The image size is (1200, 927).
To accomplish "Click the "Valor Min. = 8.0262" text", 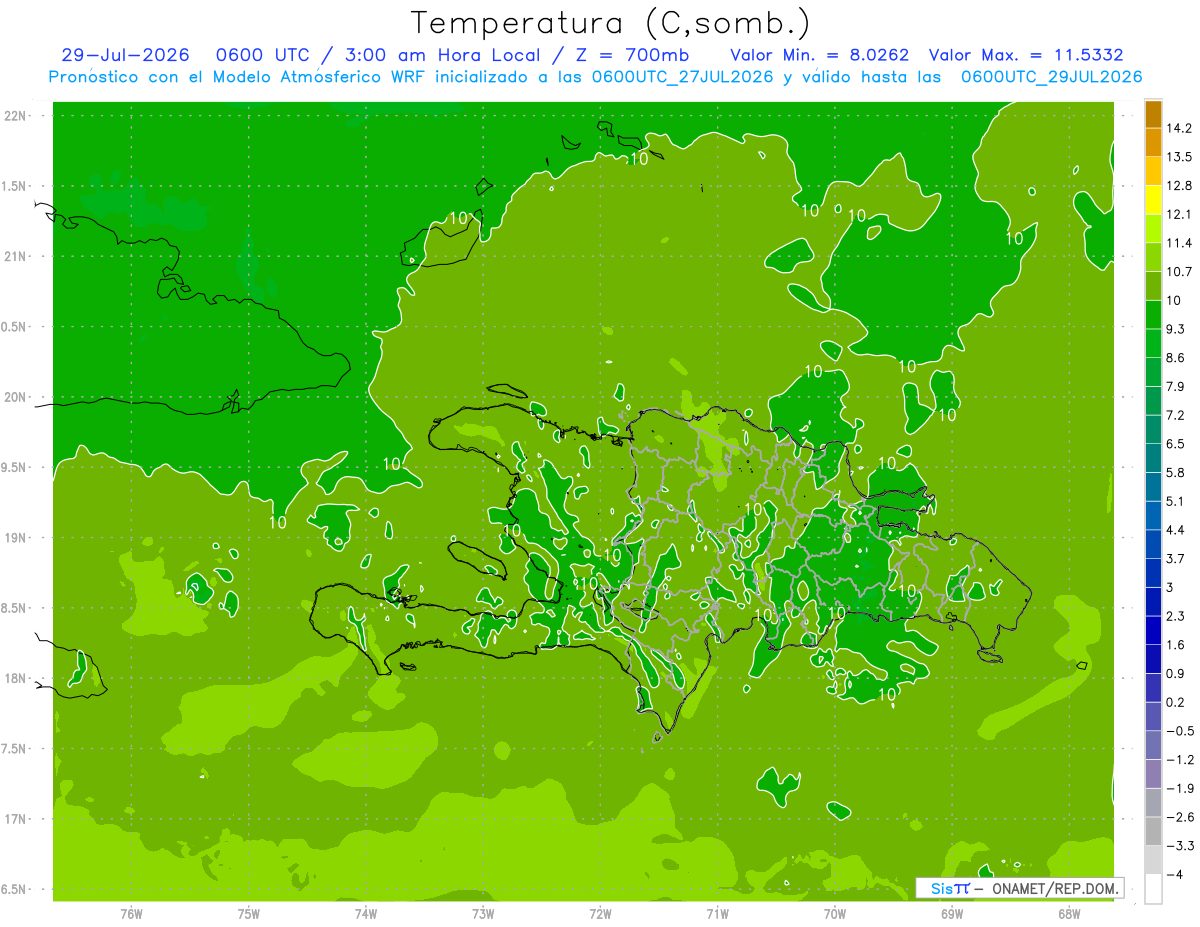I will coord(820,54).
